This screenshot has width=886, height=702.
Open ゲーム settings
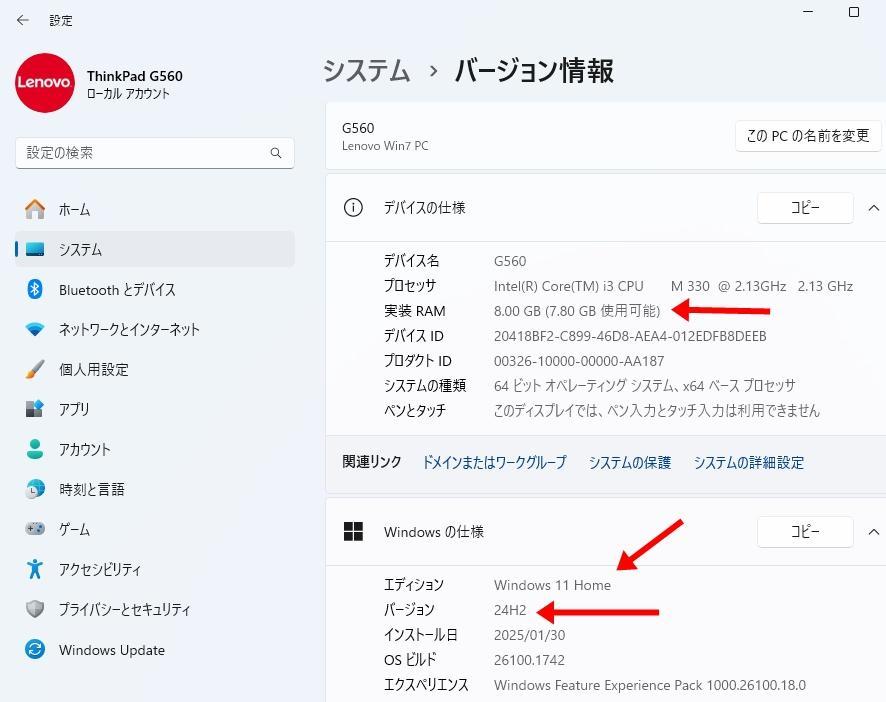(x=154, y=529)
